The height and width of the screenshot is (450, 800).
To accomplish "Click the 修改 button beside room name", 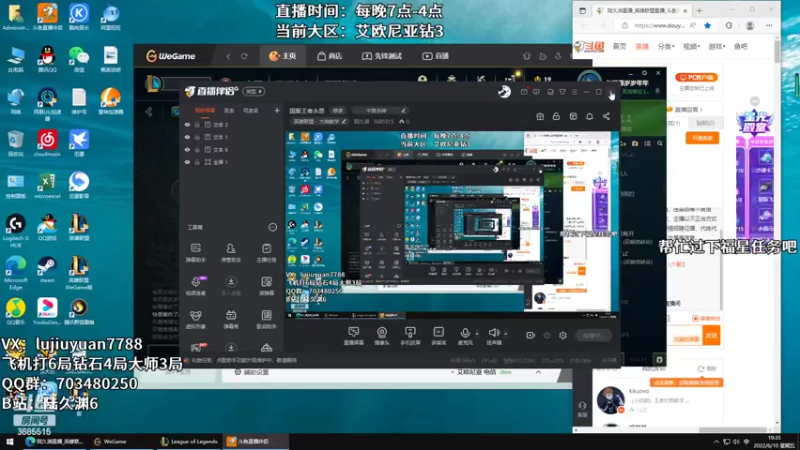I will (x=338, y=110).
